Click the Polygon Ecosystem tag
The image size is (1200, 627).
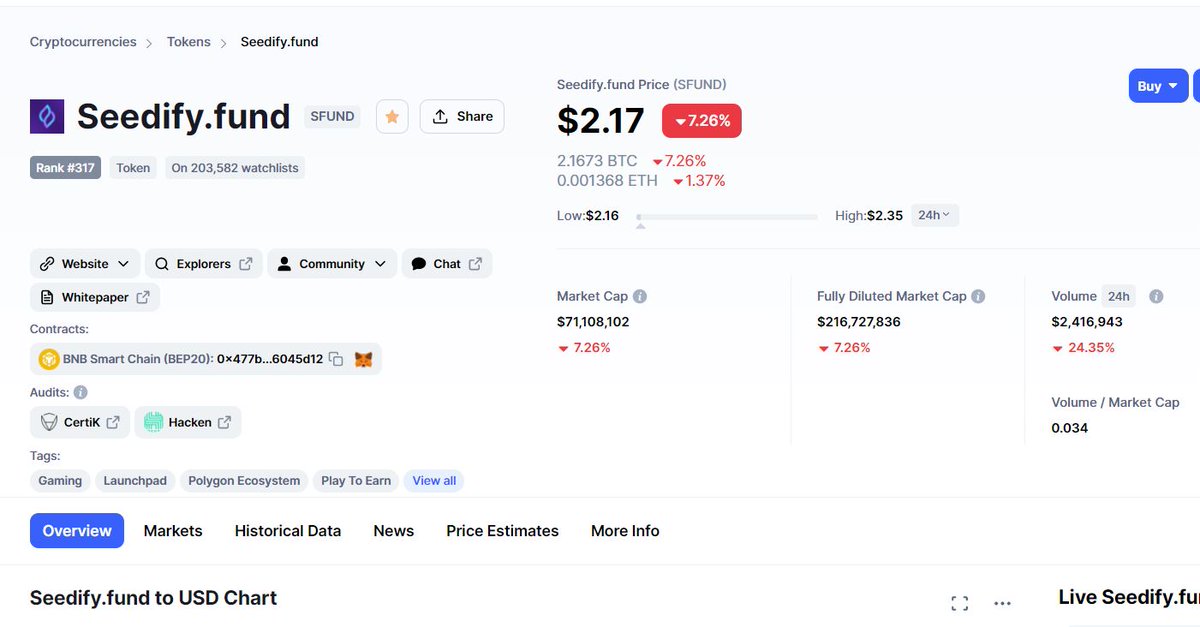pyautogui.click(x=244, y=481)
